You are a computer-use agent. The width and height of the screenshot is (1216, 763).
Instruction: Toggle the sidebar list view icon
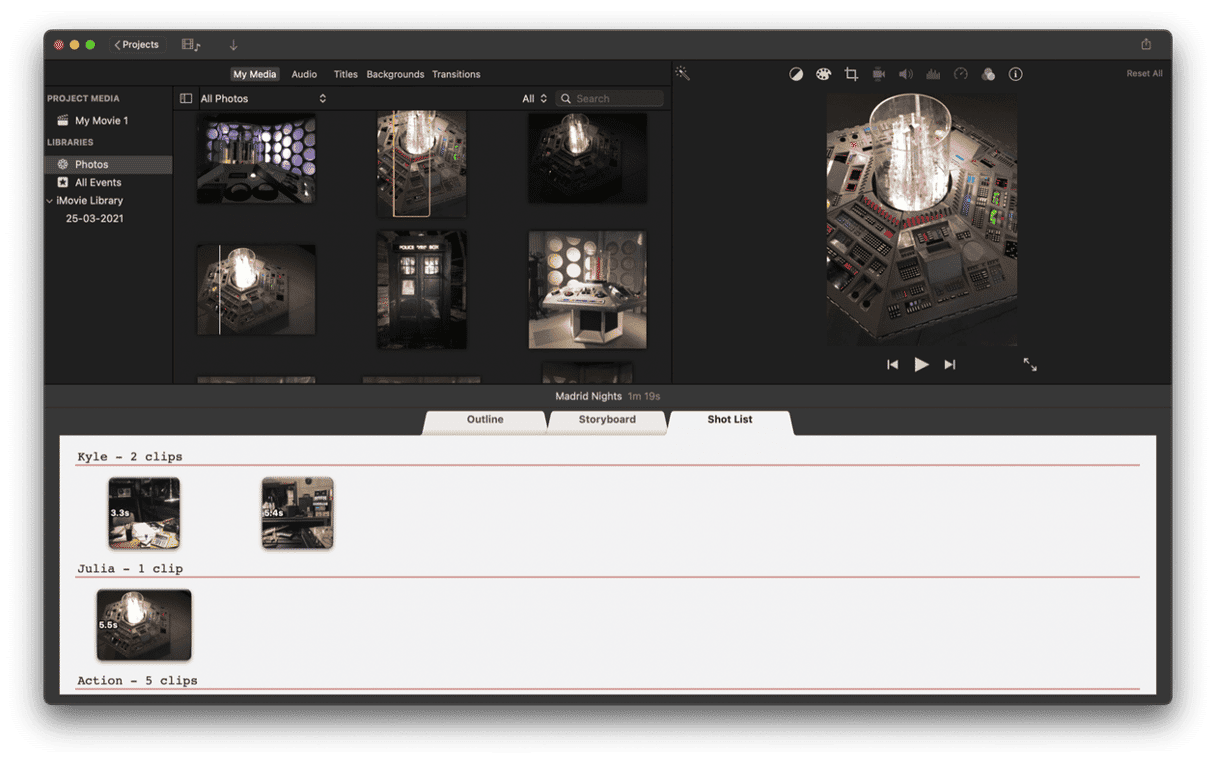click(x=186, y=99)
